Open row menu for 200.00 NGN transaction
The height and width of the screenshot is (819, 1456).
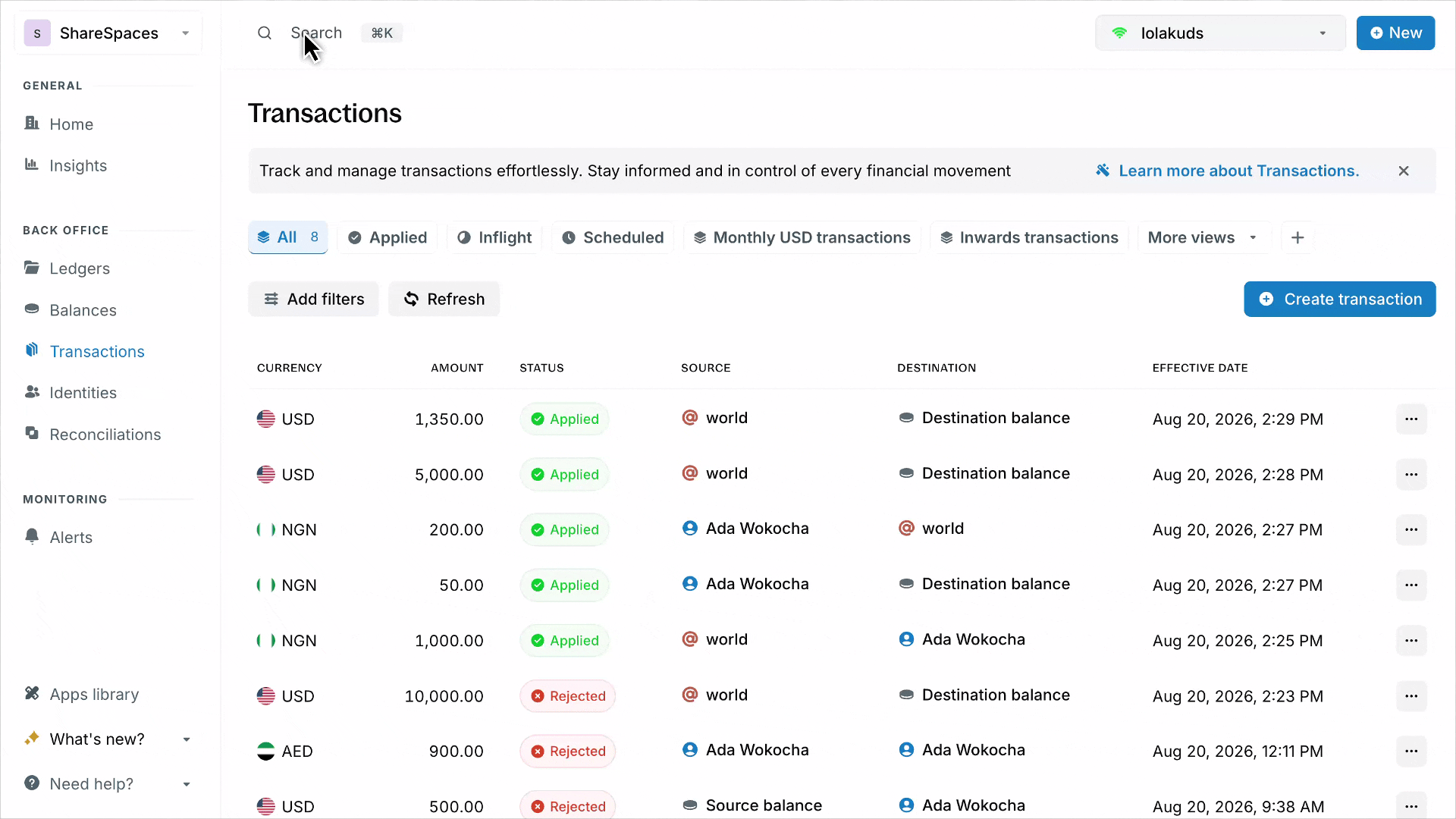1411,530
